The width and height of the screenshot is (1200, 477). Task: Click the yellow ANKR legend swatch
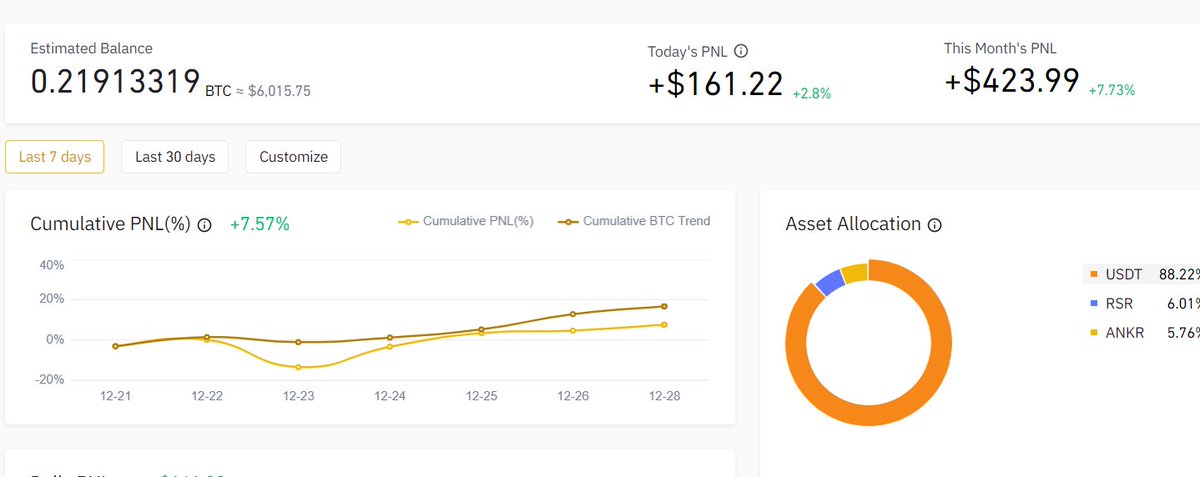(1095, 333)
